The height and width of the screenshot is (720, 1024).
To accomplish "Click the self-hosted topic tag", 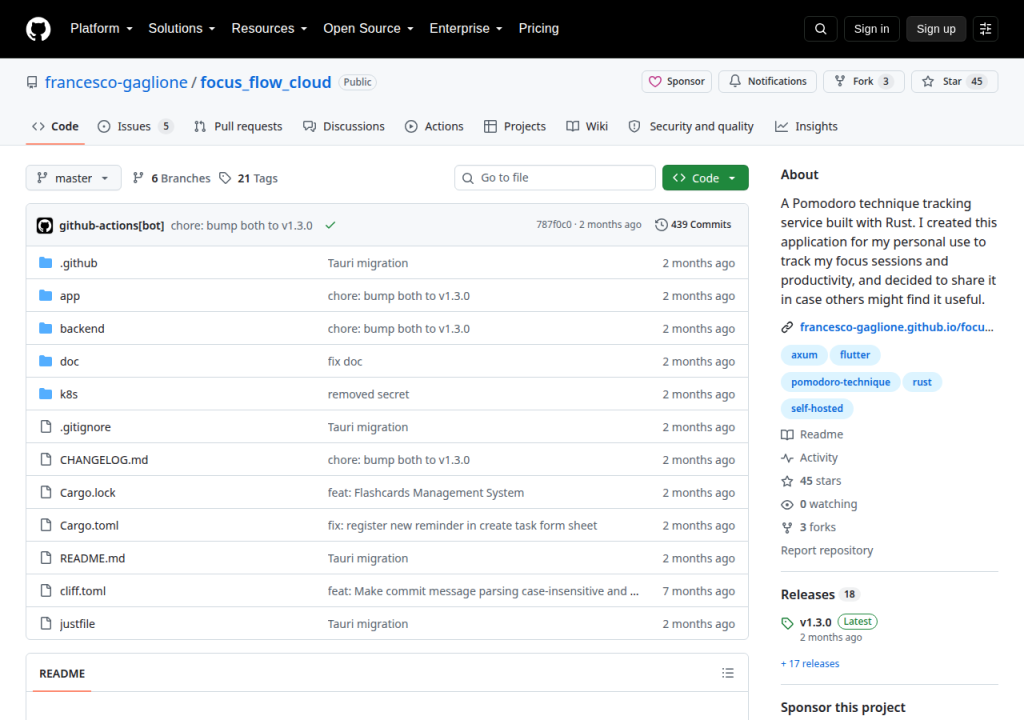I will pyautogui.click(x=817, y=408).
